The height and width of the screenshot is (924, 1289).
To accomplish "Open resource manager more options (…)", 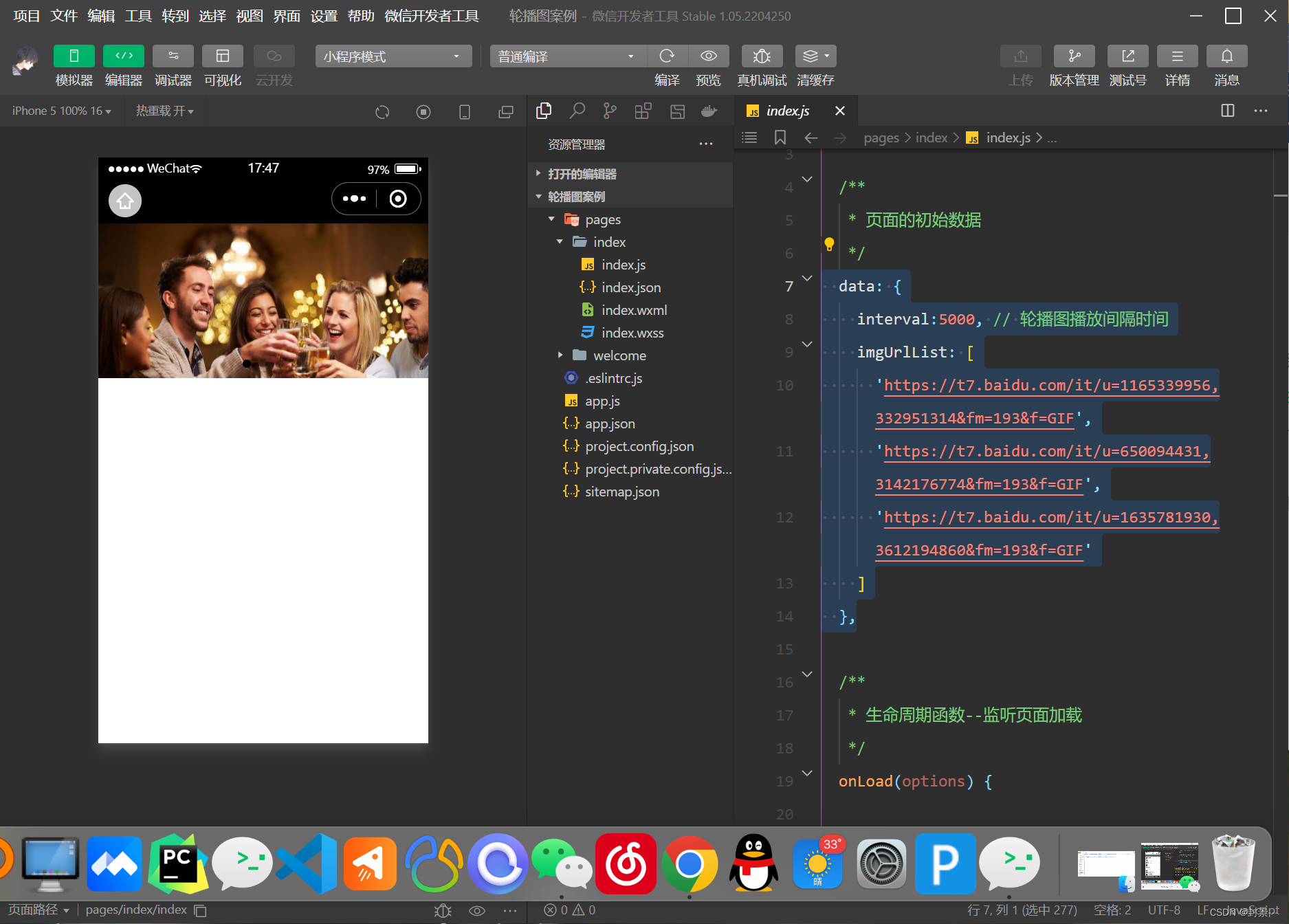I will click(706, 144).
